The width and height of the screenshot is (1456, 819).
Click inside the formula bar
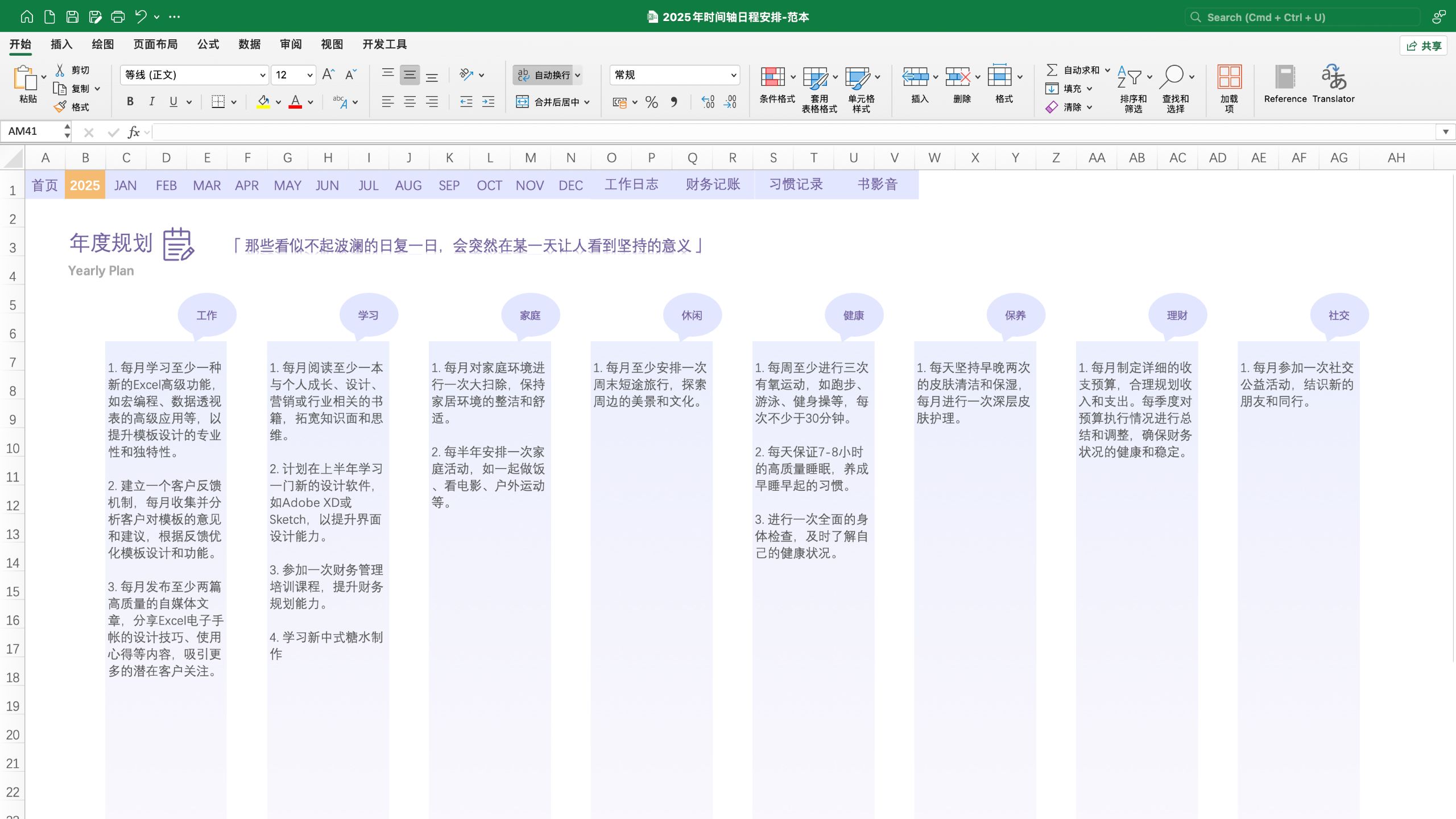pos(455,132)
